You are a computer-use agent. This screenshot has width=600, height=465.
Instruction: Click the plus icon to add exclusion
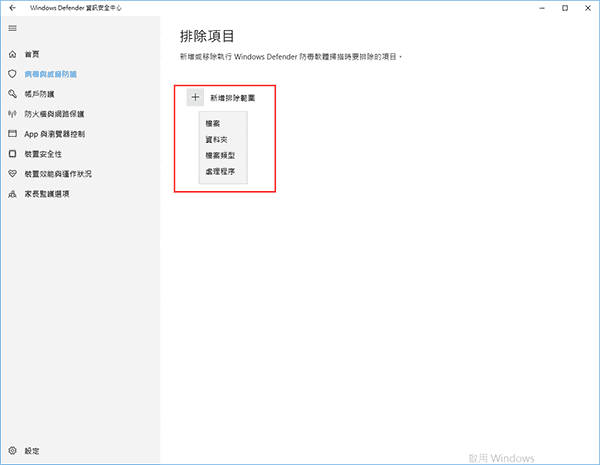pyautogui.click(x=195, y=97)
